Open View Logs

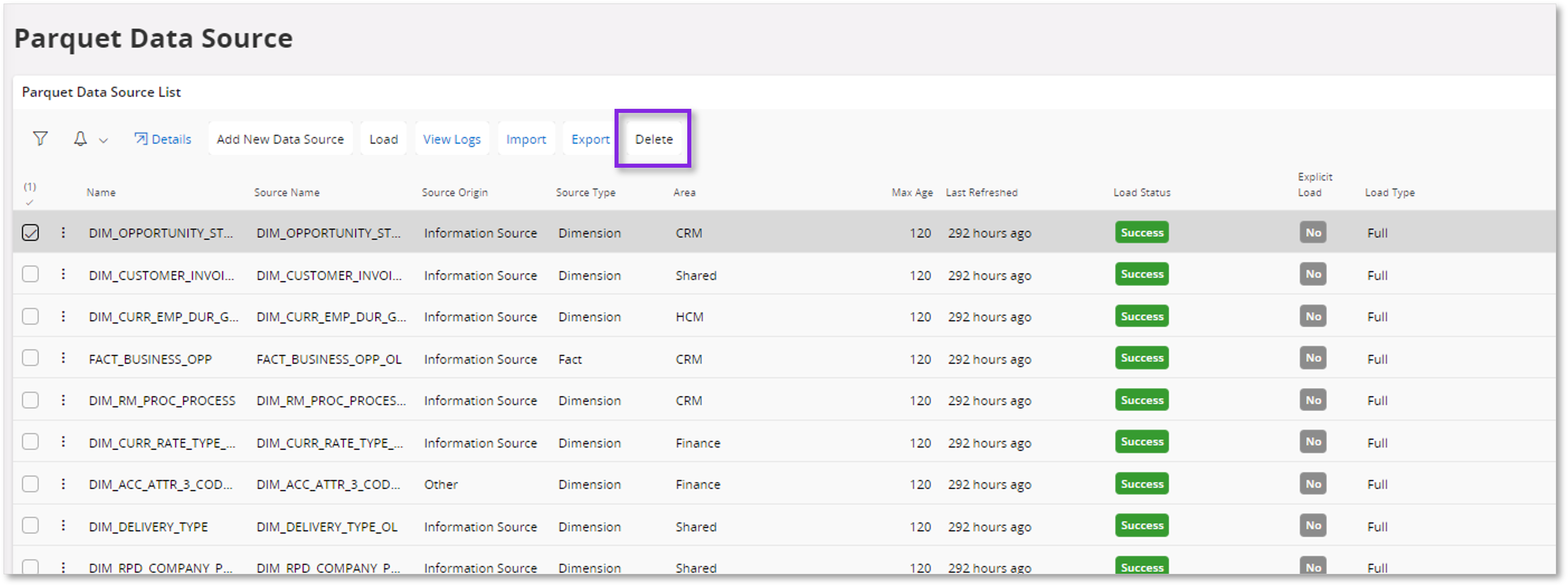(452, 139)
